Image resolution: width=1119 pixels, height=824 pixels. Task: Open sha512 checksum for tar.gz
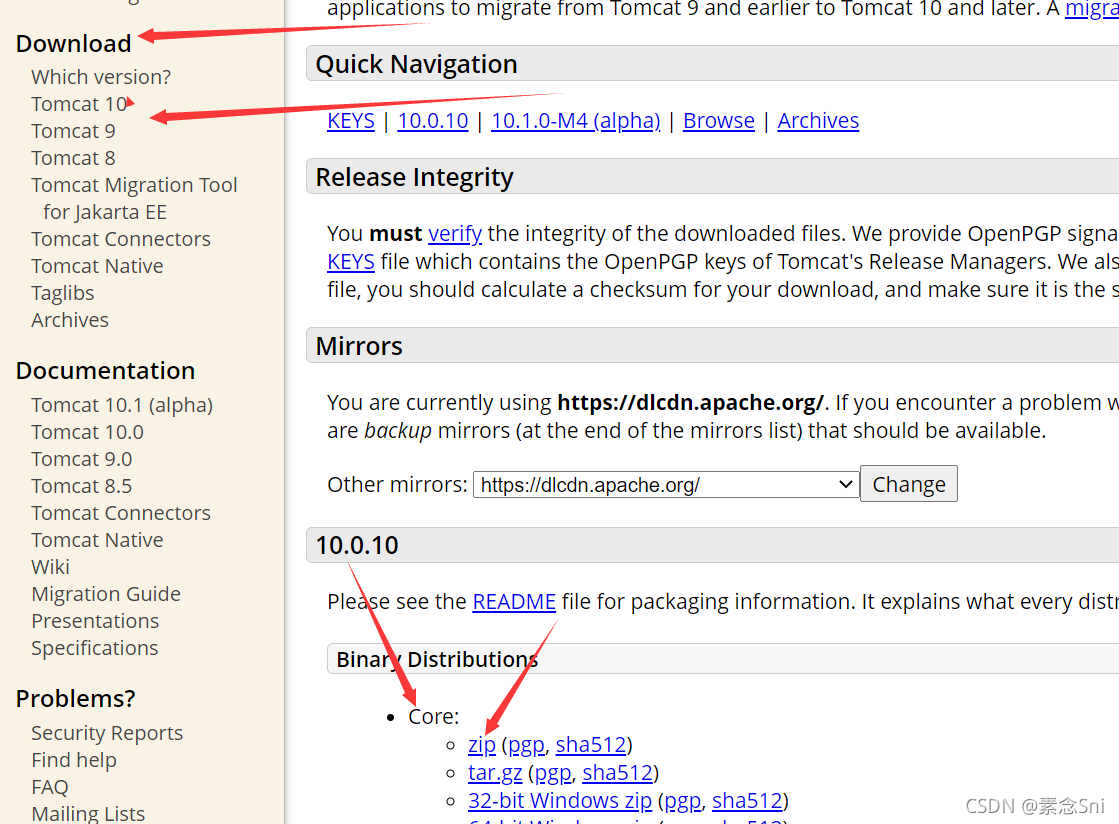(x=617, y=773)
